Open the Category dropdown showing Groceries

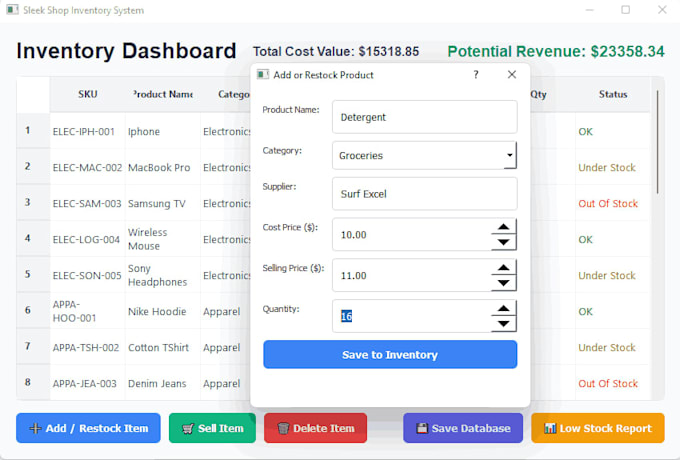425,155
